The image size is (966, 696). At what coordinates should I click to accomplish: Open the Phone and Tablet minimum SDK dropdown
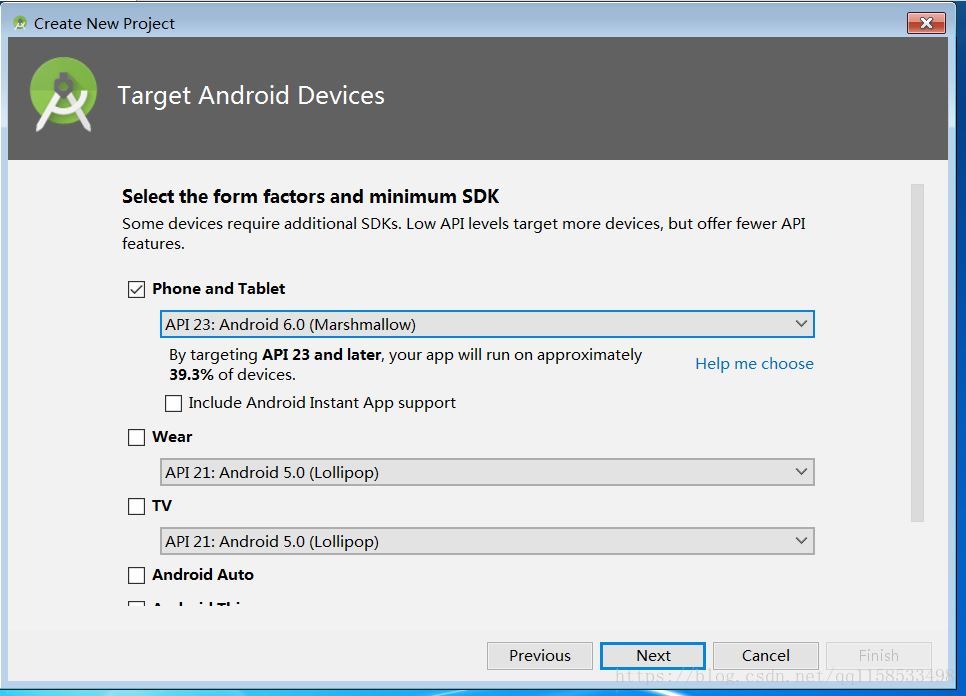487,324
